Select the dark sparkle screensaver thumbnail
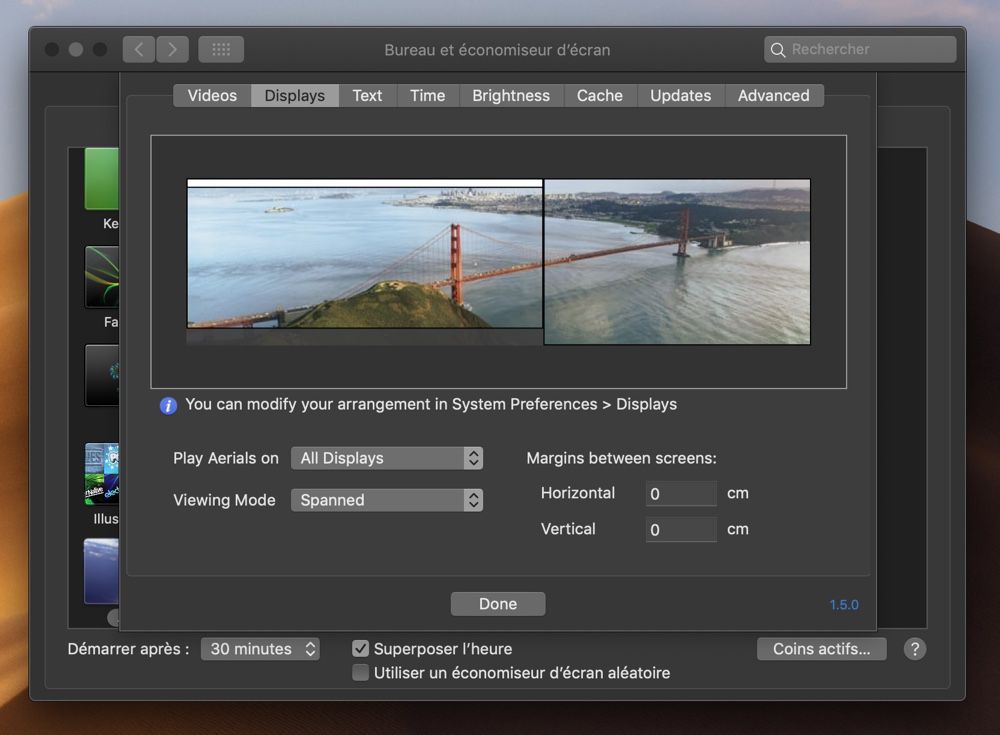Viewport: 1000px width, 735px height. click(x=102, y=375)
